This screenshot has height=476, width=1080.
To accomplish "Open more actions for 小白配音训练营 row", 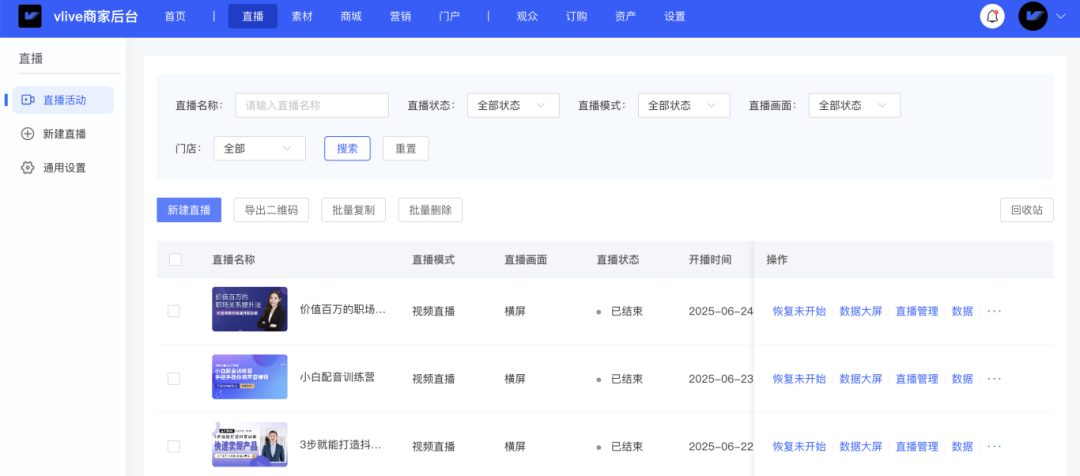I will click(994, 379).
